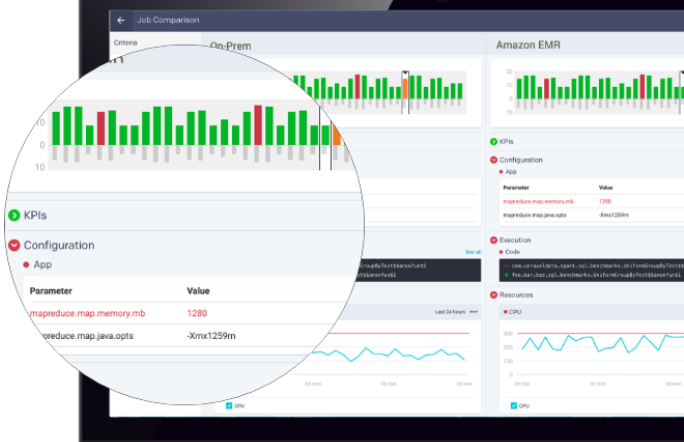
Task: Click Value header in Amazon EMR table
Action: click(x=605, y=188)
